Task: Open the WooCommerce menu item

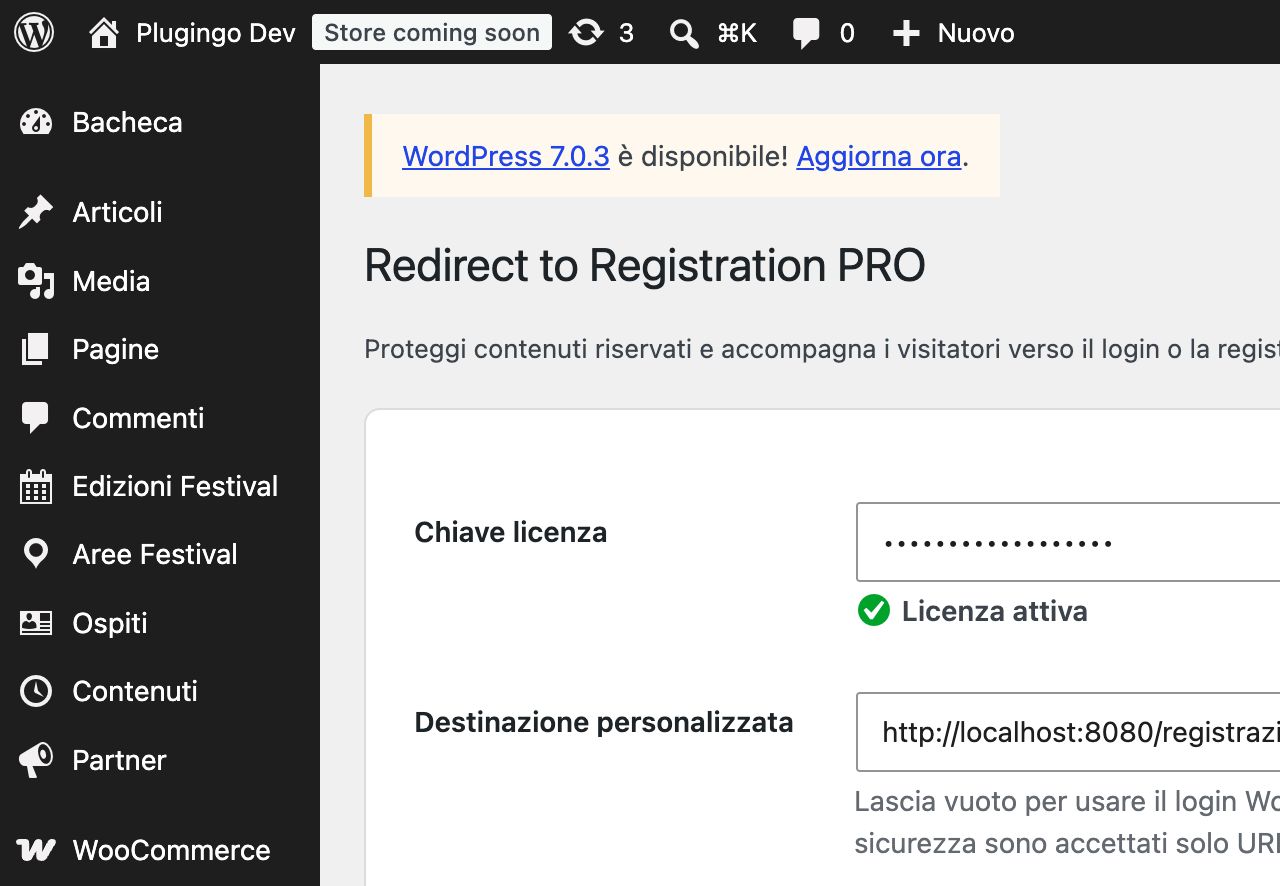Action: point(160,850)
